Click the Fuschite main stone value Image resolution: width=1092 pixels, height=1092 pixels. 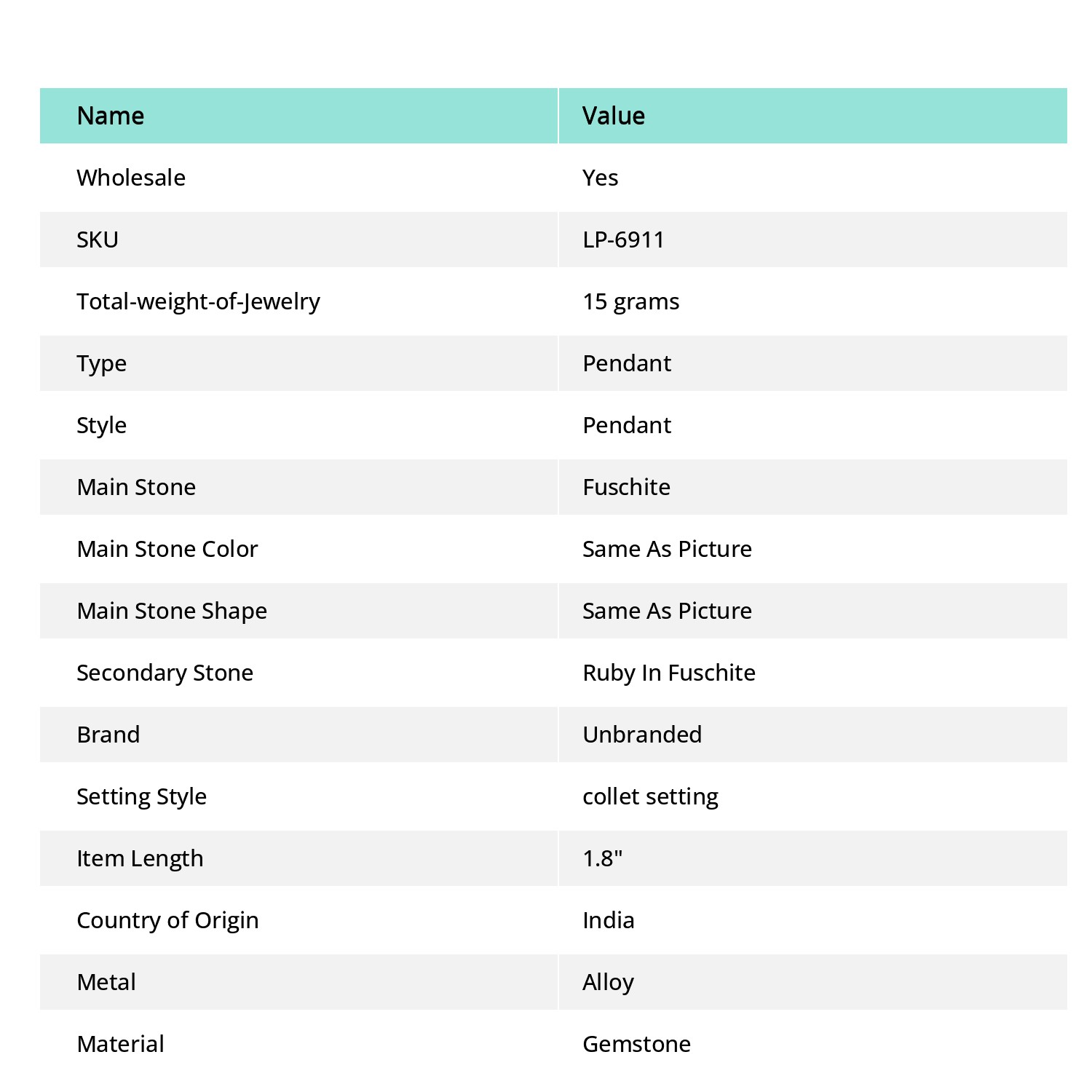627,487
